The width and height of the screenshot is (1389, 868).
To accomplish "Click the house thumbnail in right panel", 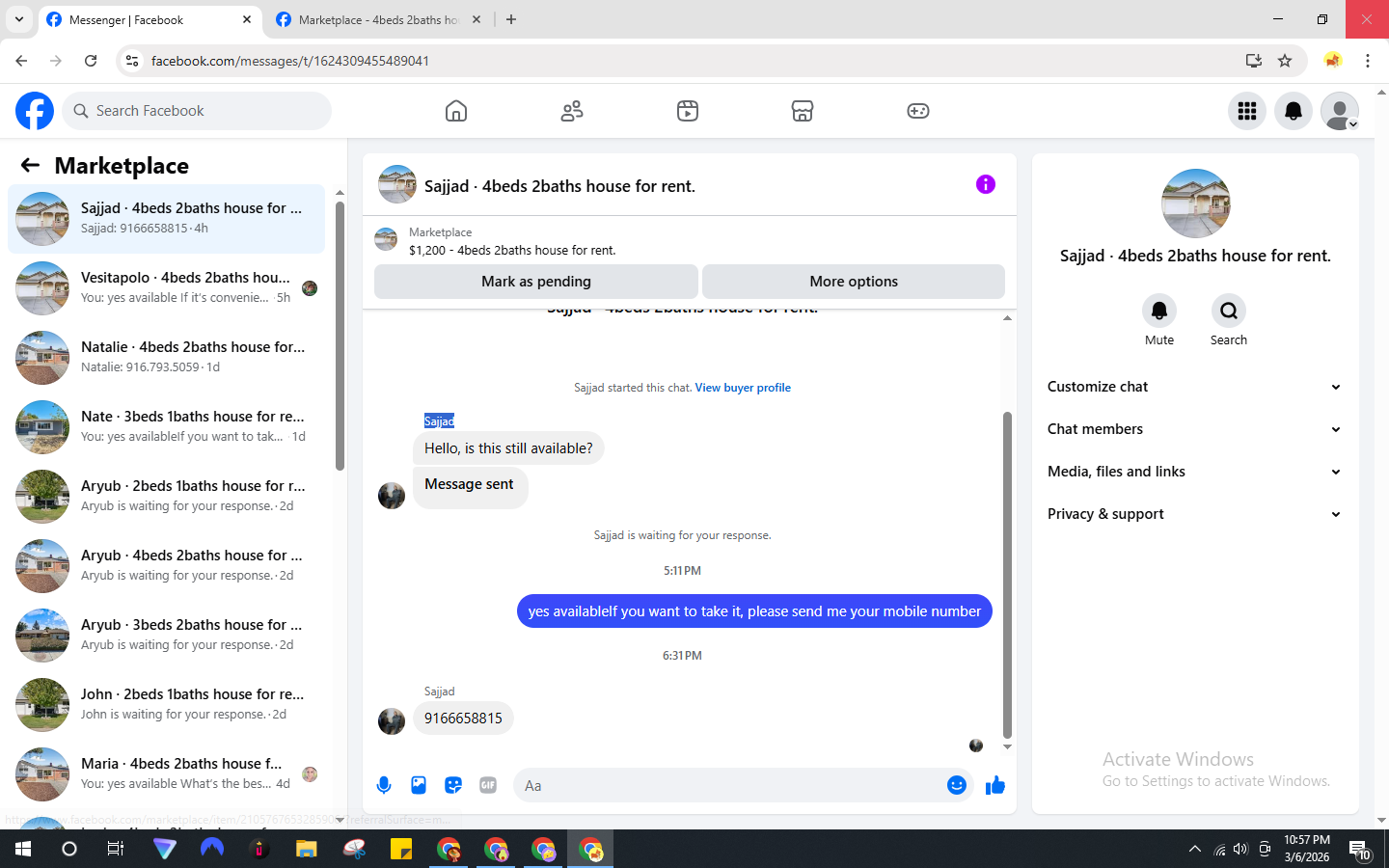I will (1196, 203).
